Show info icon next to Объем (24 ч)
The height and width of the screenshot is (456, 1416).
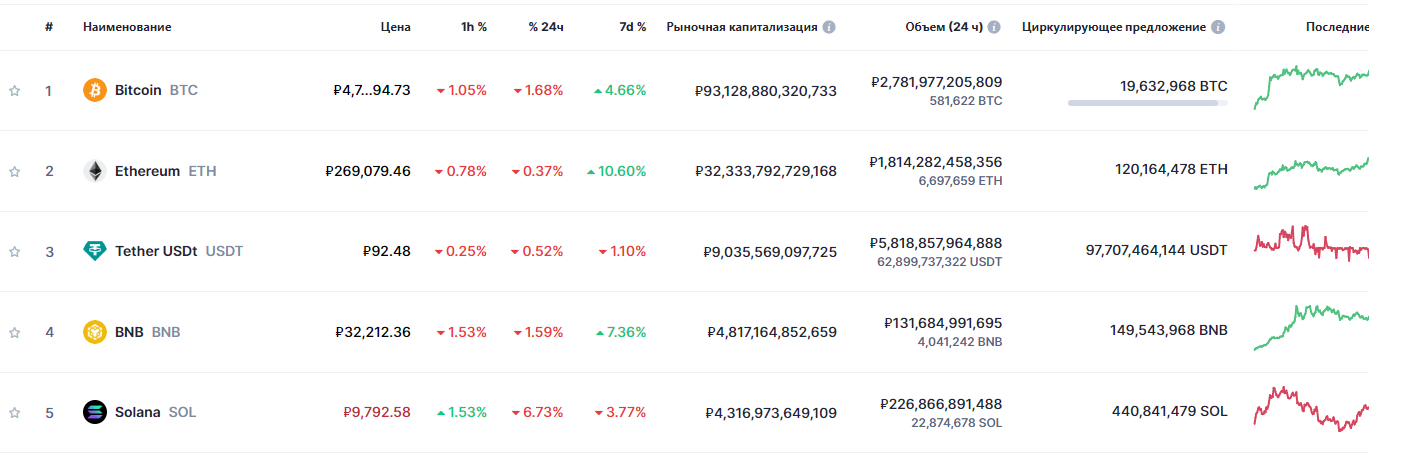994,27
